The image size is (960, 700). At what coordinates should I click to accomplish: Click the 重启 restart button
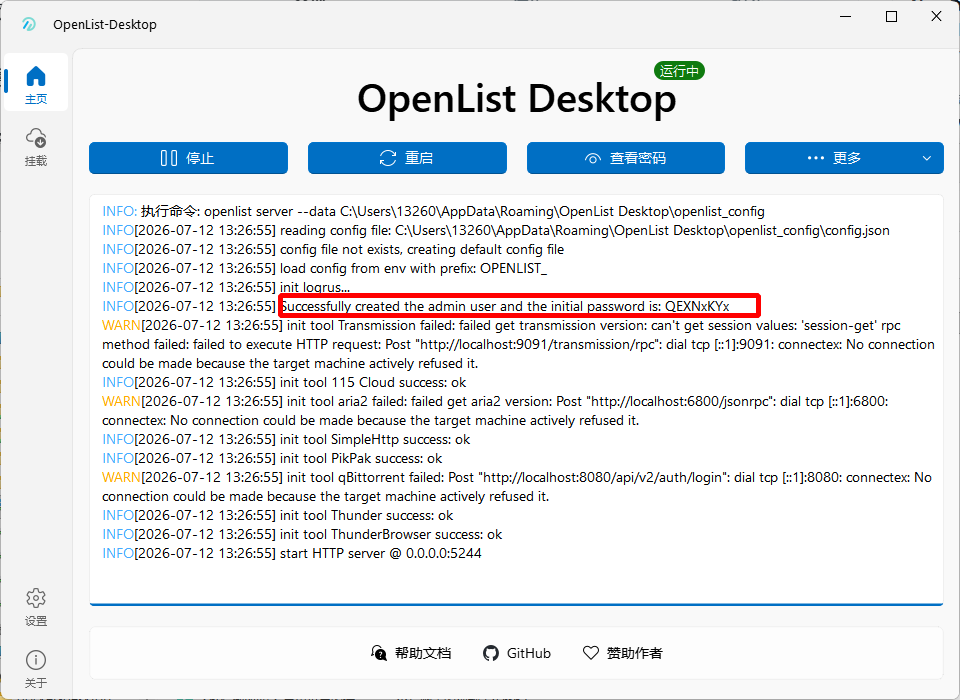(x=407, y=158)
